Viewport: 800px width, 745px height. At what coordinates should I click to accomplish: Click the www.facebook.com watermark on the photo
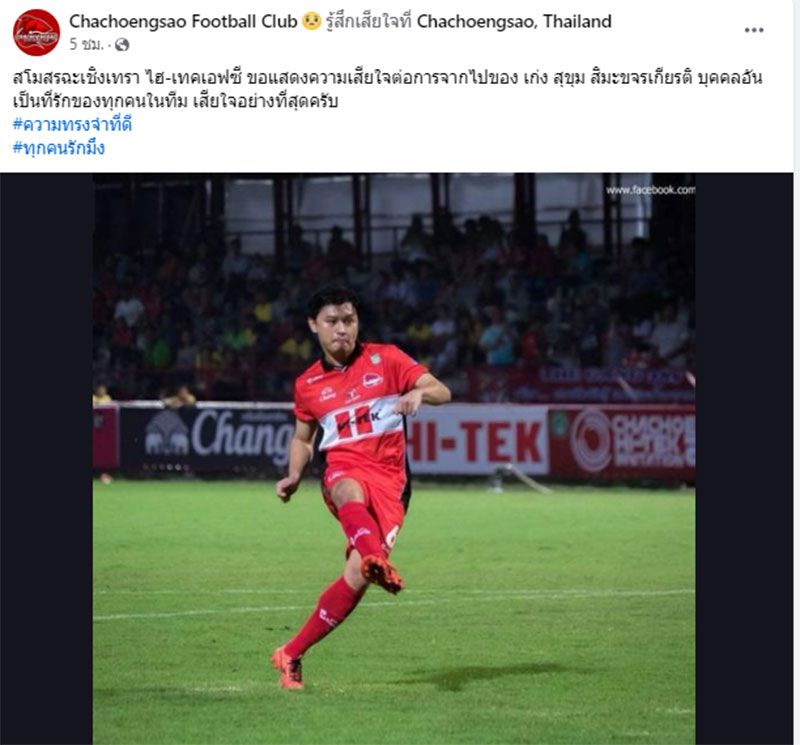click(x=651, y=190)
